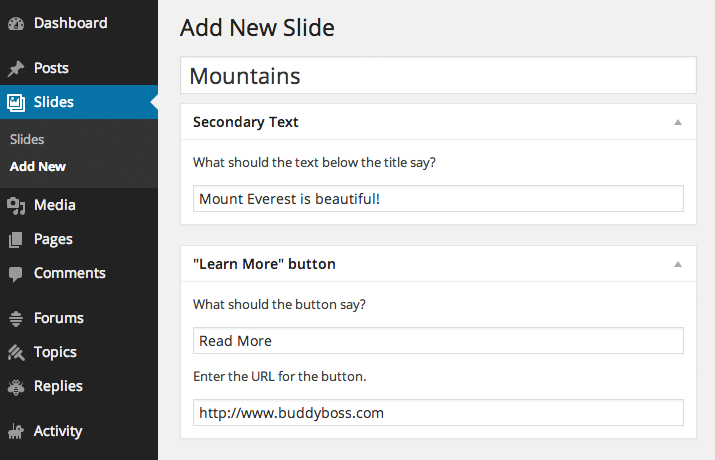
Task: Collapse the Secondary Text panel arrow
Action: pyautogui.click(x=677, y=122)
